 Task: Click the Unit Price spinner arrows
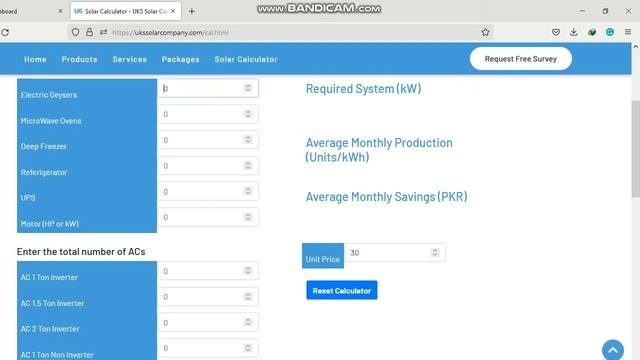point(435,253)
